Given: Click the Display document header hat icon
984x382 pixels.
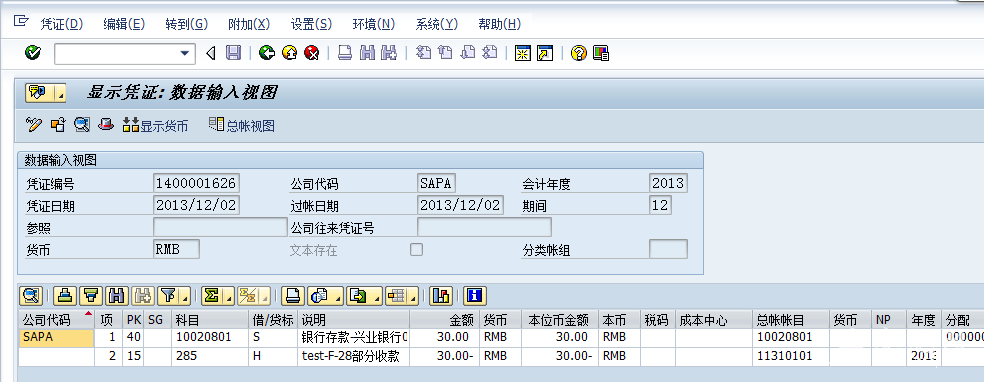Looking at the screenshot, I should click(106, 125).
